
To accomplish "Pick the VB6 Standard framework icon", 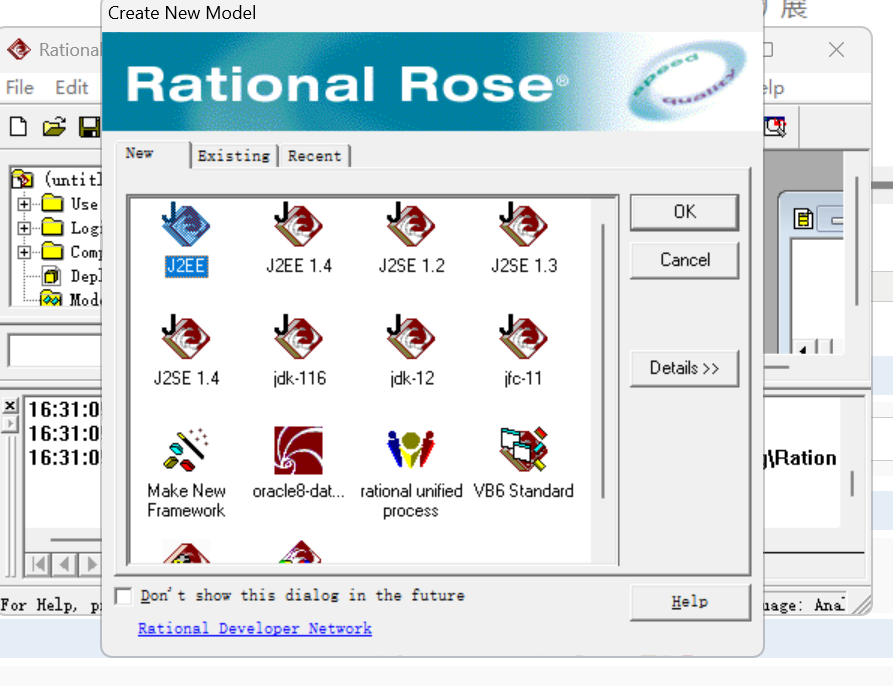I will click(x=523, y=450).
